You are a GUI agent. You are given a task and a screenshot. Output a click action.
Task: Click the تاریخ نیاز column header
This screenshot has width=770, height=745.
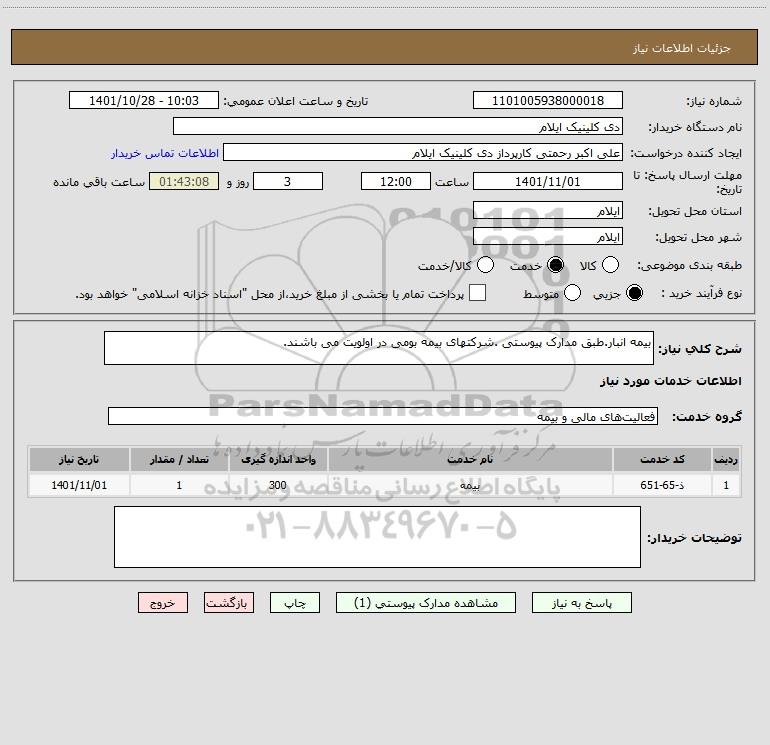pos(79,459)
